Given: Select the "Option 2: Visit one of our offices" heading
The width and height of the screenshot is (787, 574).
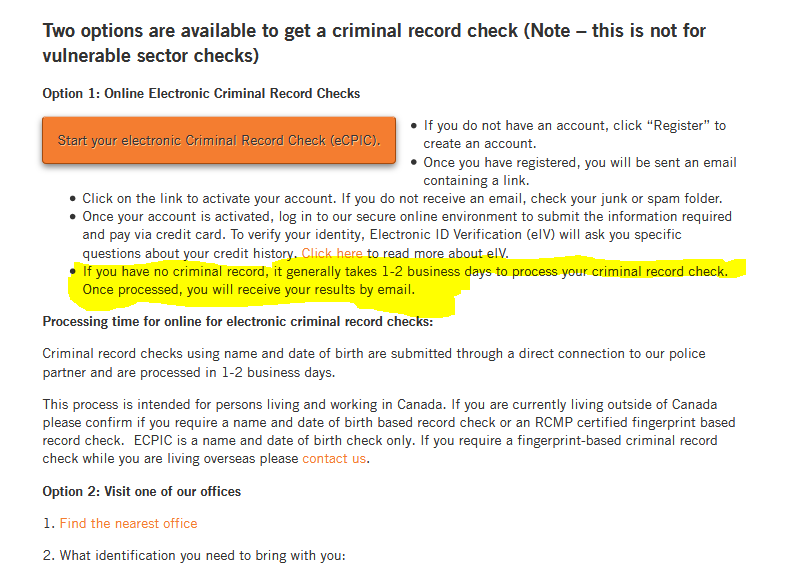Looking at the screenshot, I should [x=142, y=491].
